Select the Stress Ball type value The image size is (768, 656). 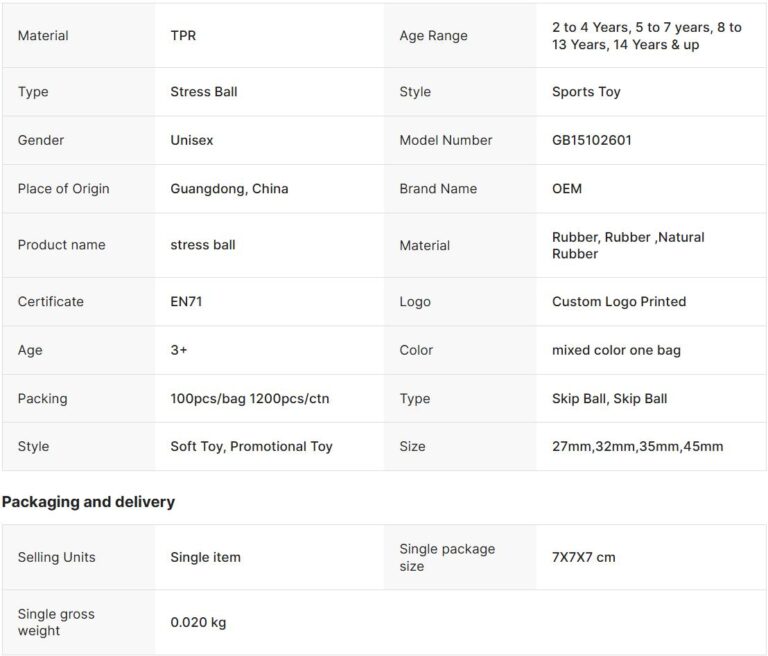pos(204,92)
